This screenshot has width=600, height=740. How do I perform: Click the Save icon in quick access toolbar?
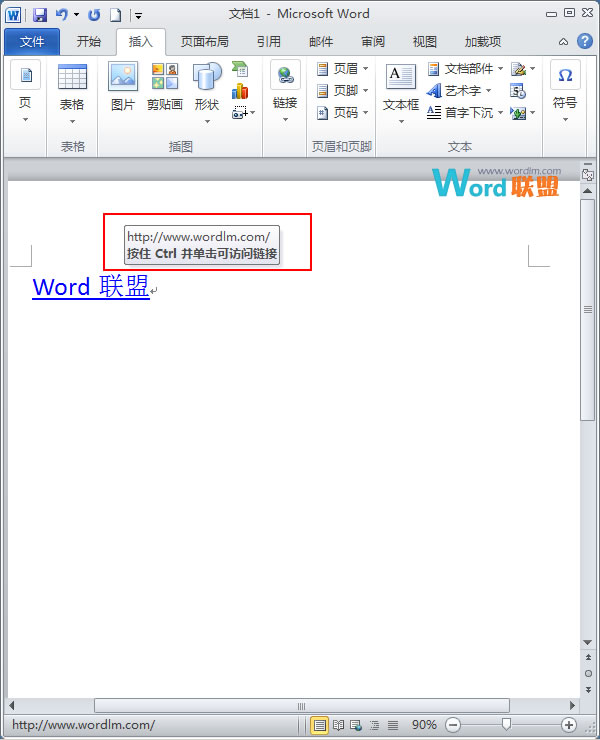click(x=40, y=15)
